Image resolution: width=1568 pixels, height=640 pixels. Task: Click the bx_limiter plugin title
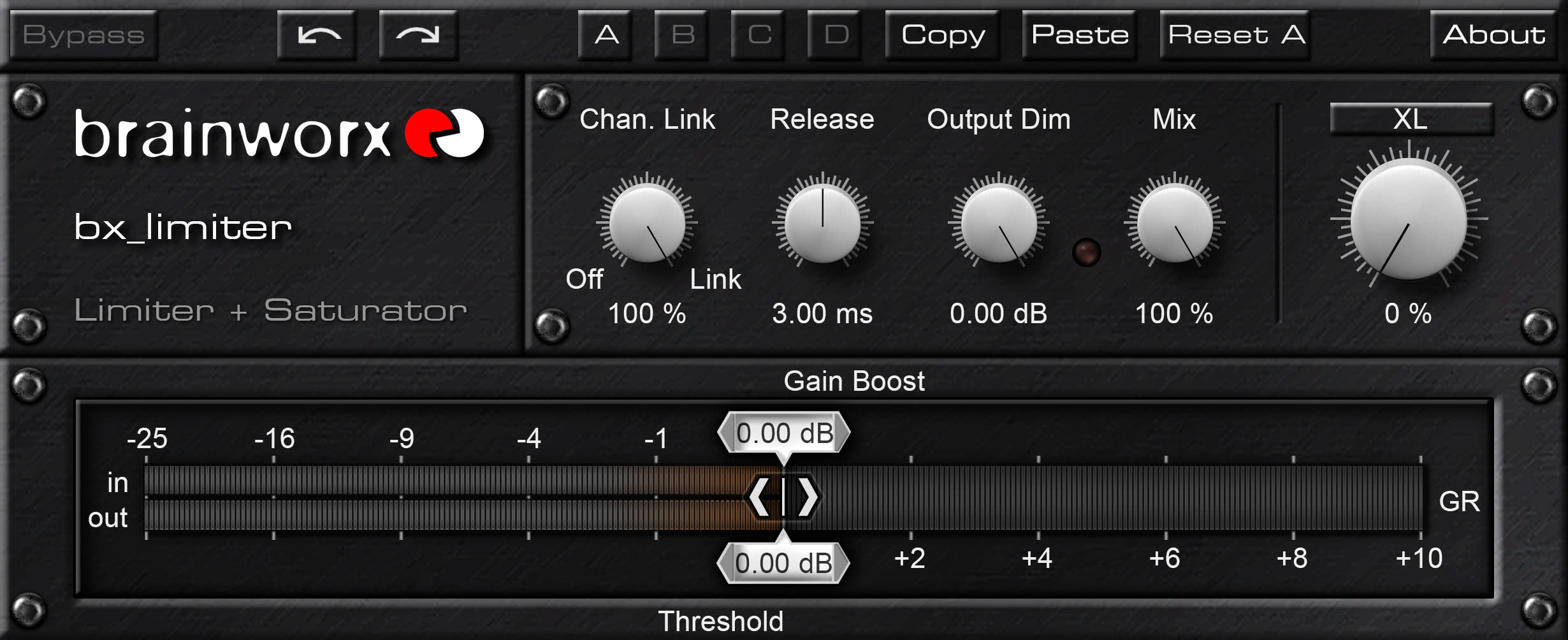(x=183, y=227)
